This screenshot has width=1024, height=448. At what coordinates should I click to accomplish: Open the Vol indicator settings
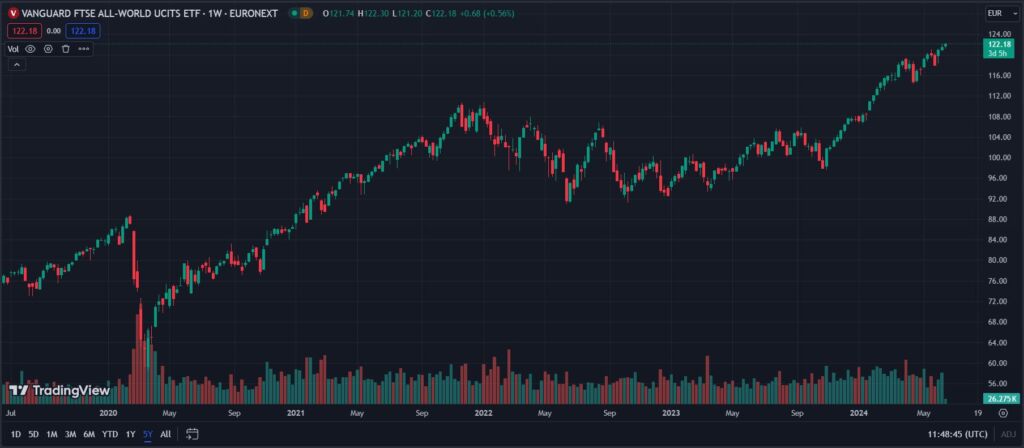[48, 48]
